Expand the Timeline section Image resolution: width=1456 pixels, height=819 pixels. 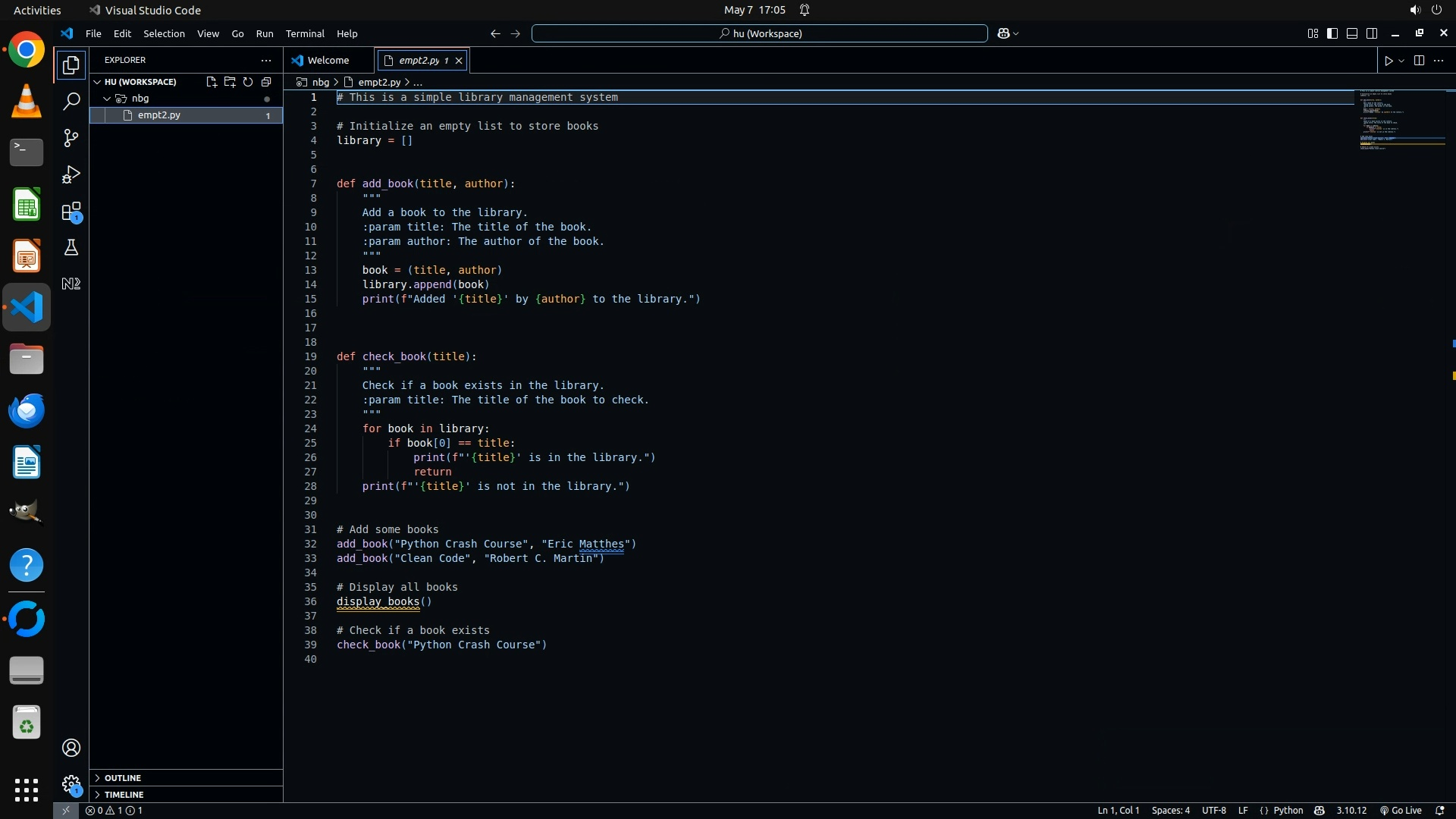124,795
